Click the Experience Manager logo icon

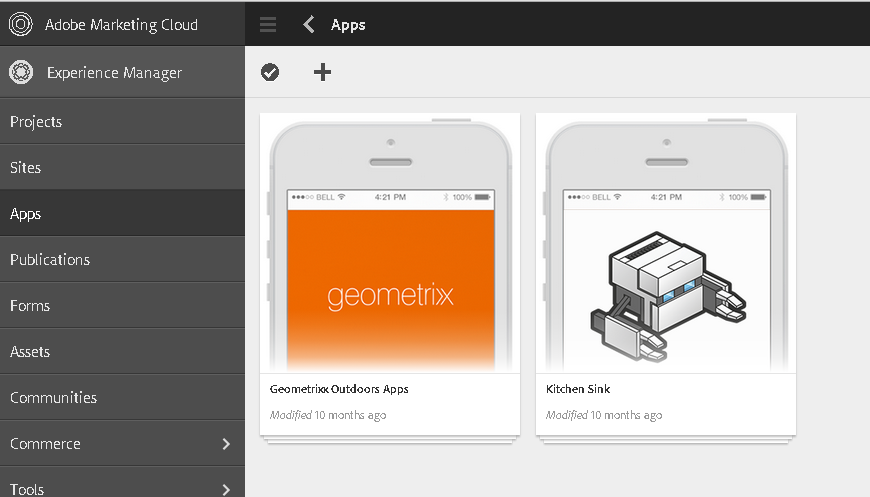pyautogui.click(x=21, y=72)
